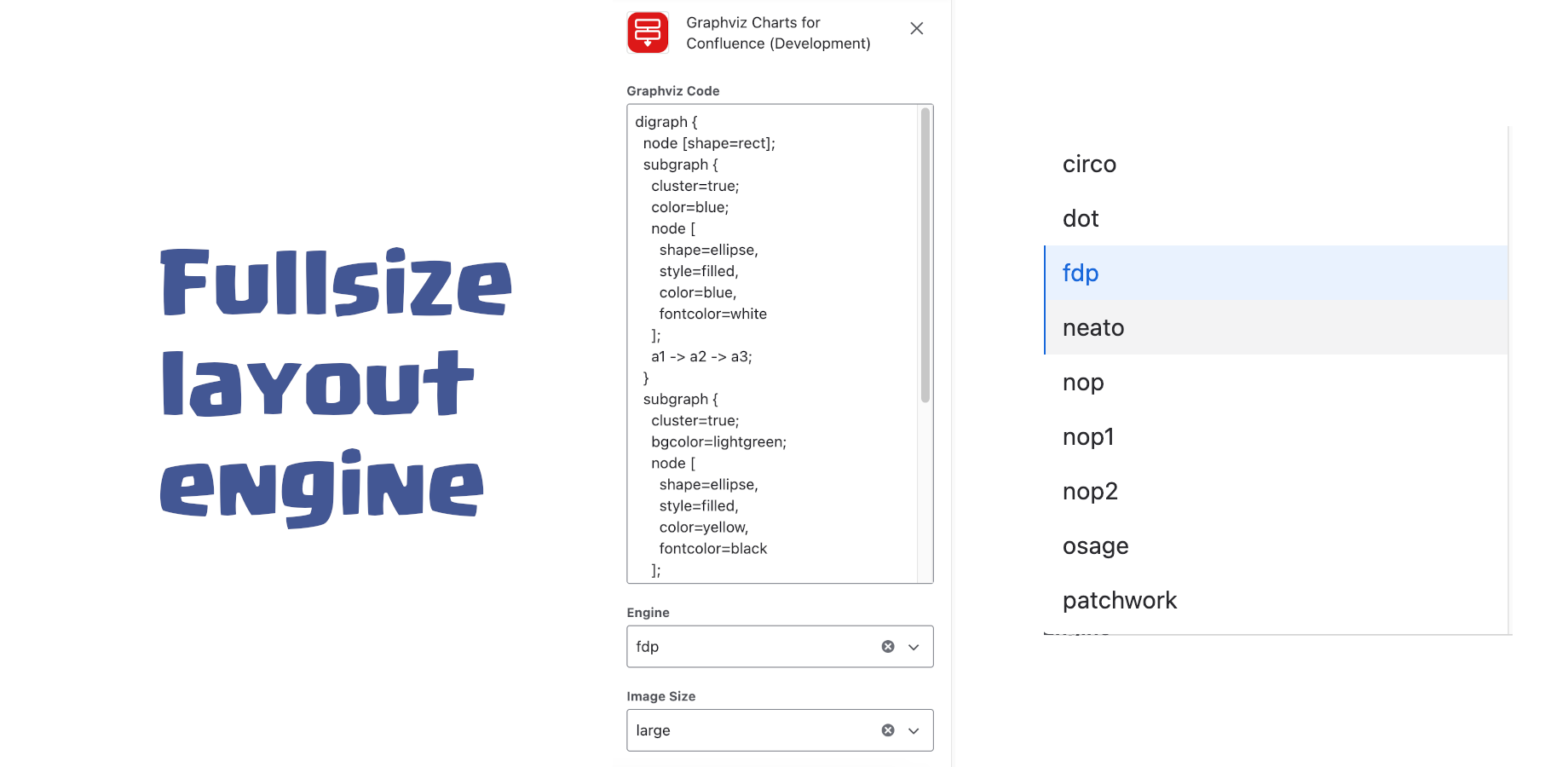
Task: Select dot from the engine list
Action: pos(1277,218)
